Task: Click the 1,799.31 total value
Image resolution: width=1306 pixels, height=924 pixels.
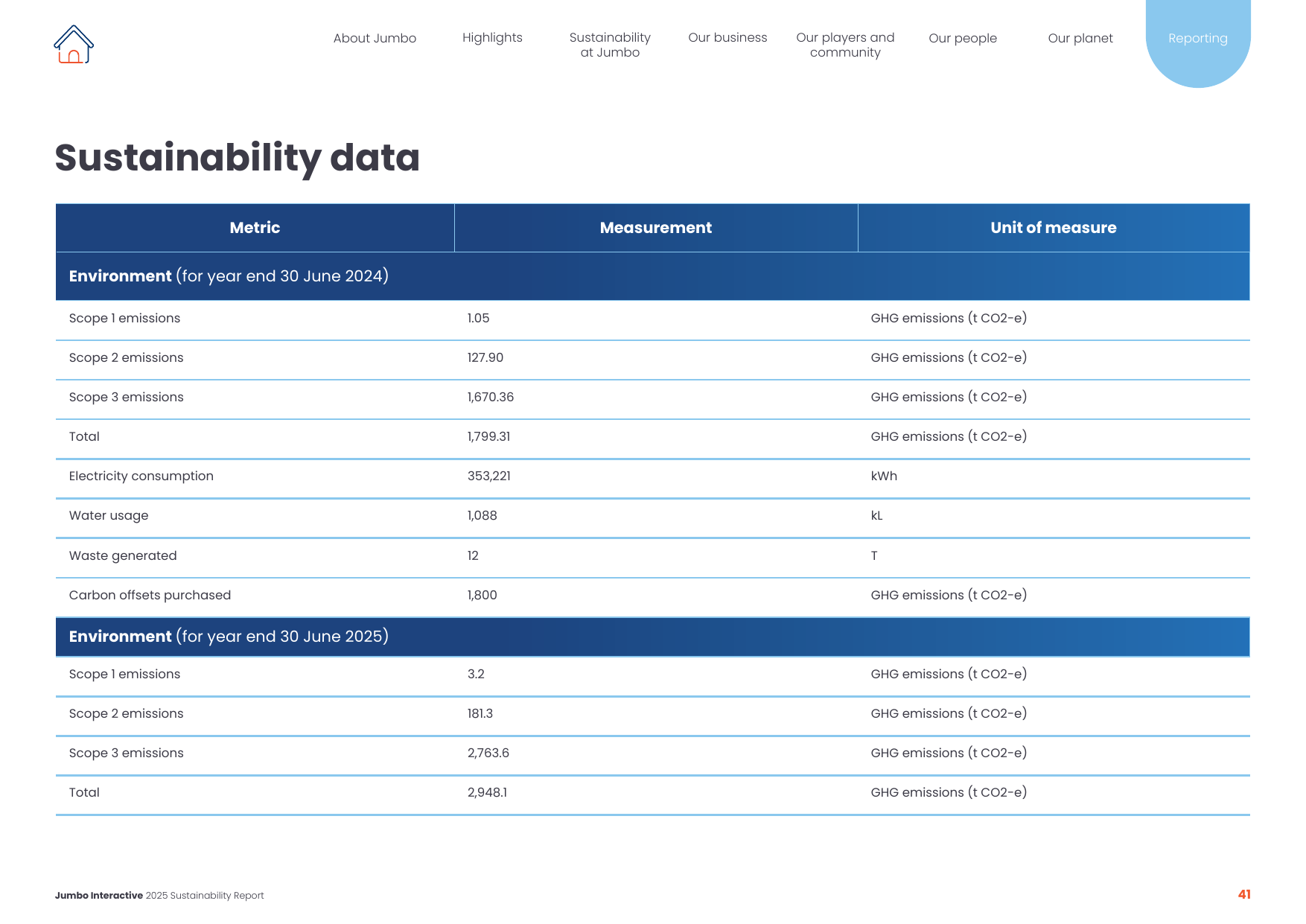Action: 488,436
